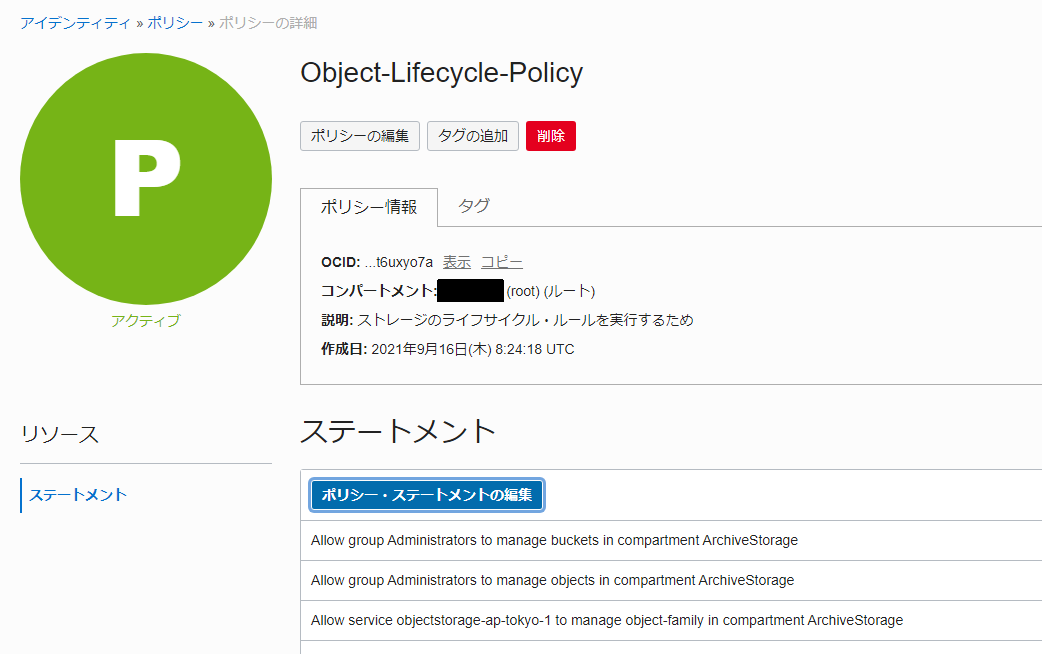Click the manage objects statement row
The height and width of the screenshot is (654, 1042).
[671, 580]
